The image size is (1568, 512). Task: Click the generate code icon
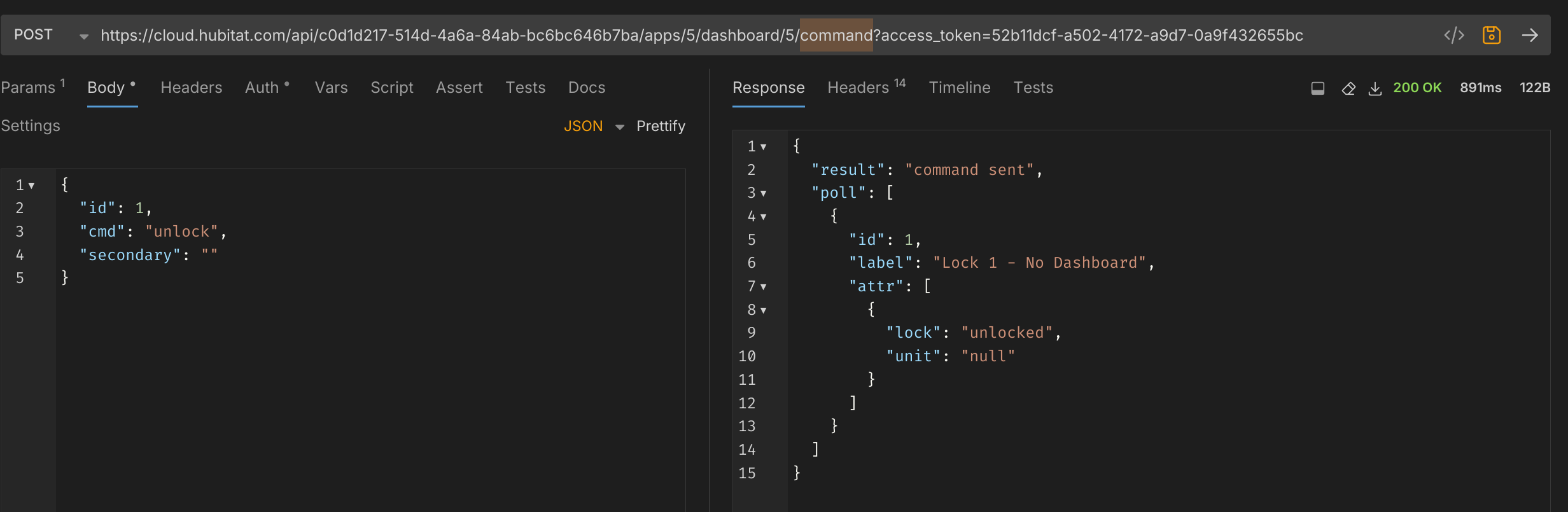pyautogui.click(x=1453, y=35)
